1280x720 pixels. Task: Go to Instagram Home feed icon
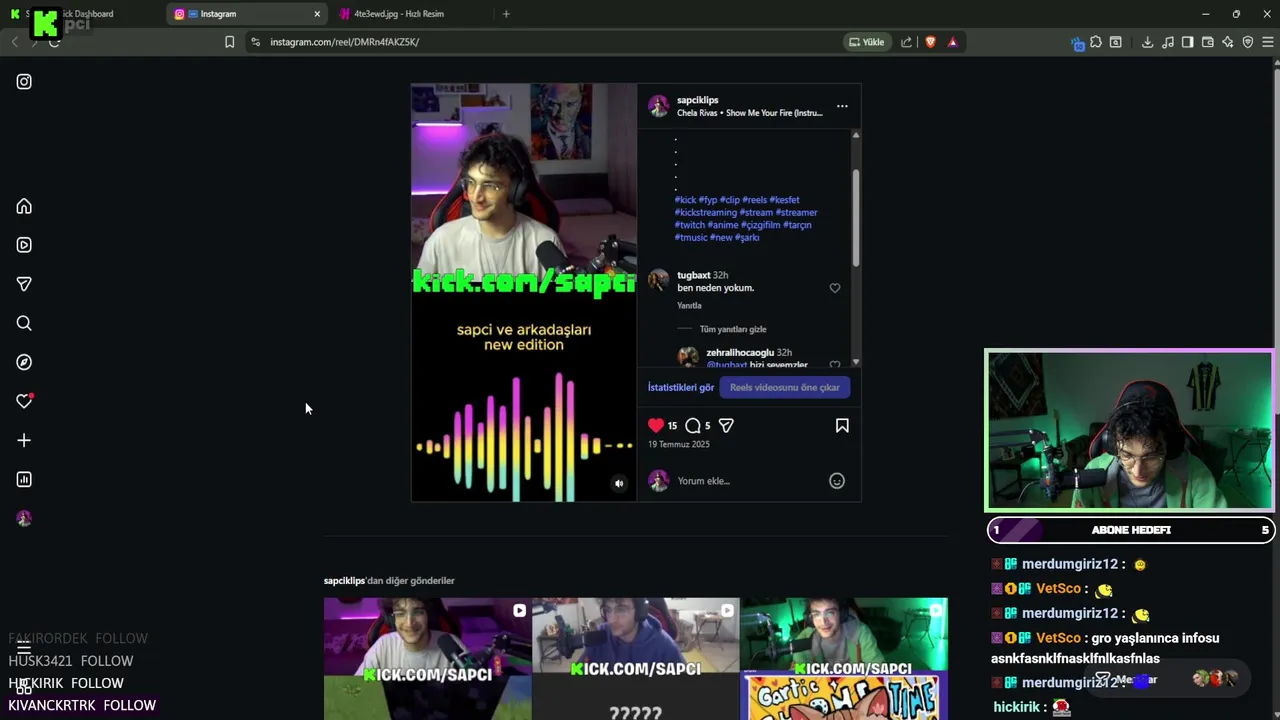[24, 206]
